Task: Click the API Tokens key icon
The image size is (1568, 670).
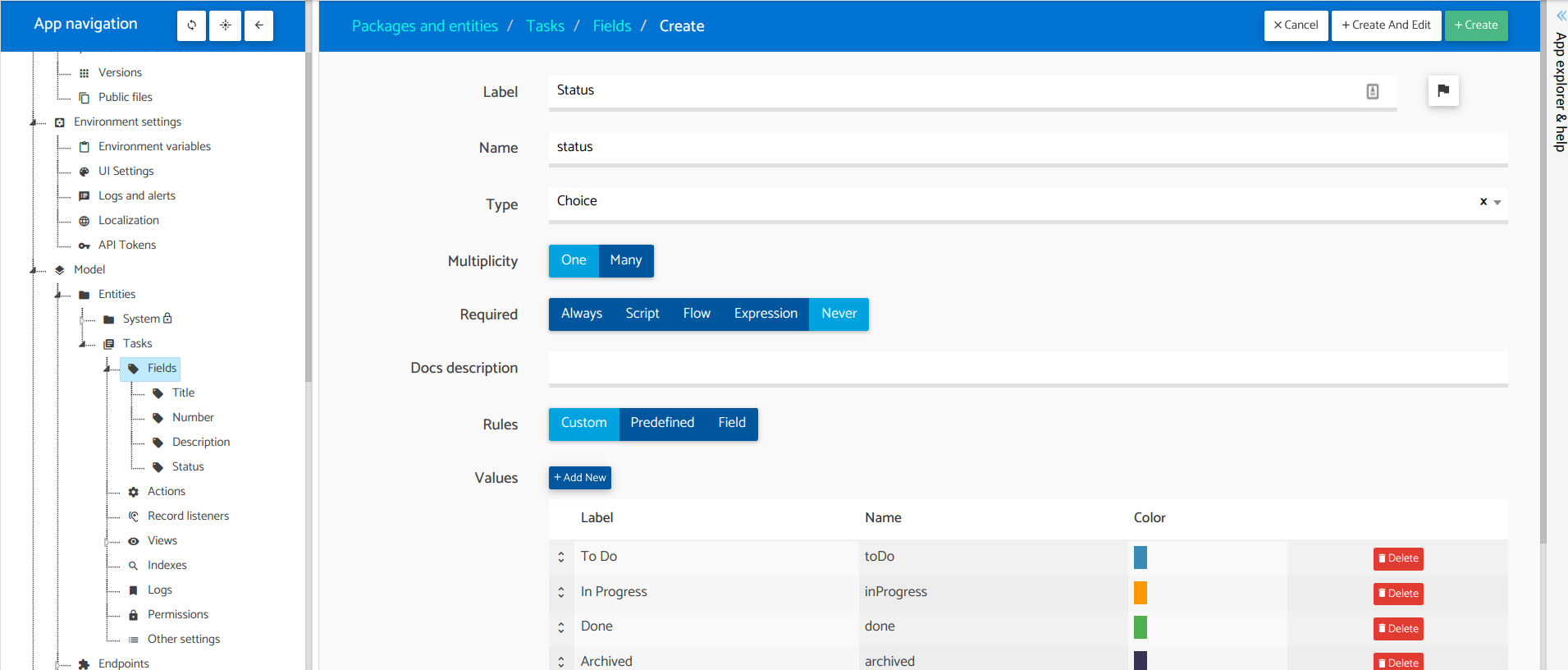Action: pyautogui.click(x=84, y=246)
